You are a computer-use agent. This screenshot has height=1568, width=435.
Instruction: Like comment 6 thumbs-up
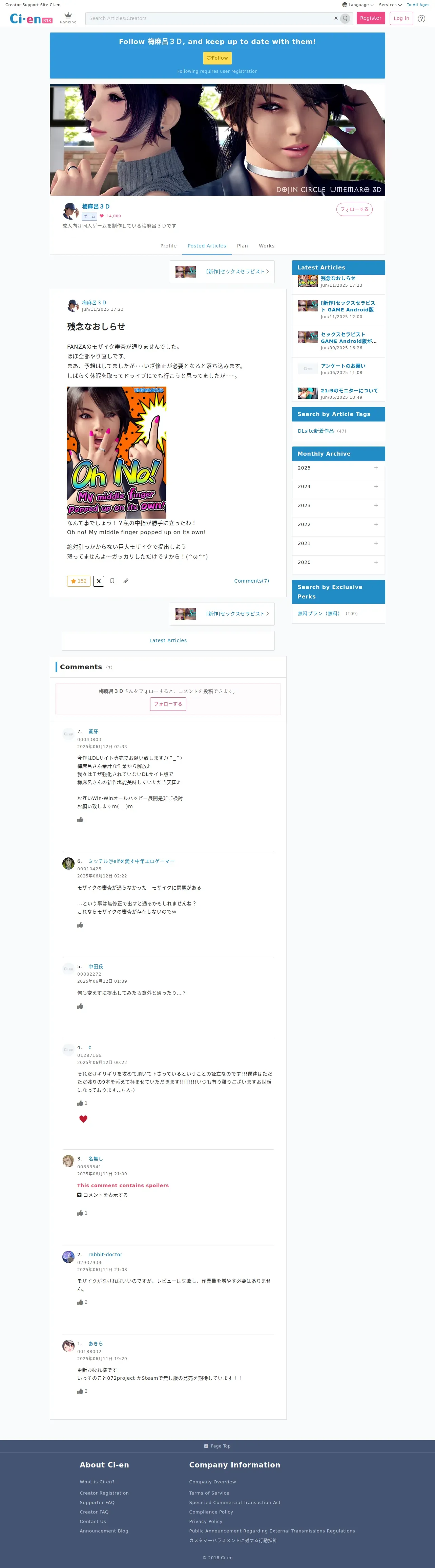(80, 925)
